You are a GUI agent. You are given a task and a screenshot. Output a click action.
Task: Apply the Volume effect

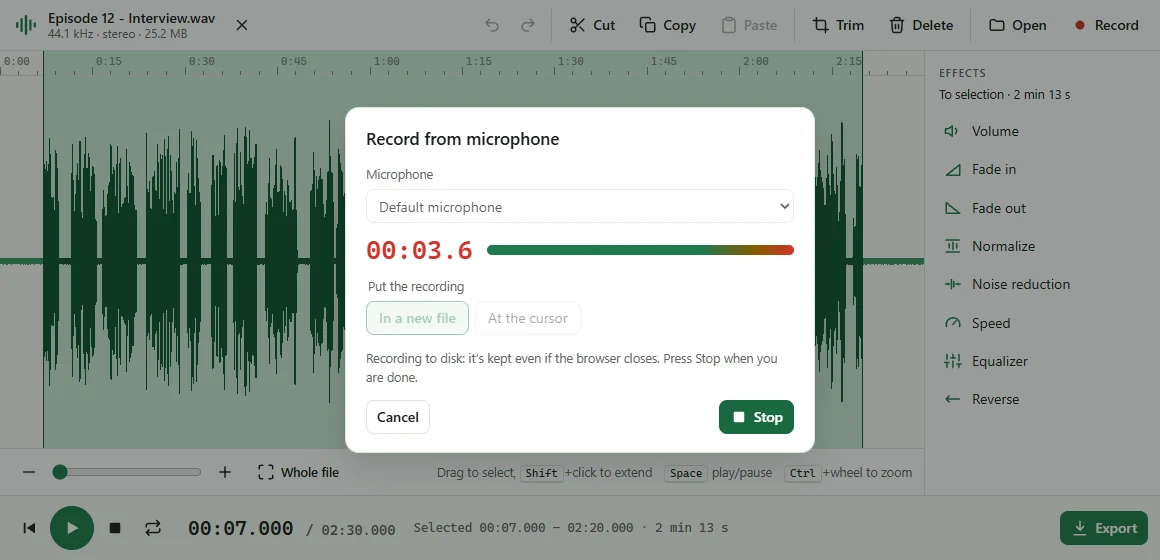coord(1042,131)
